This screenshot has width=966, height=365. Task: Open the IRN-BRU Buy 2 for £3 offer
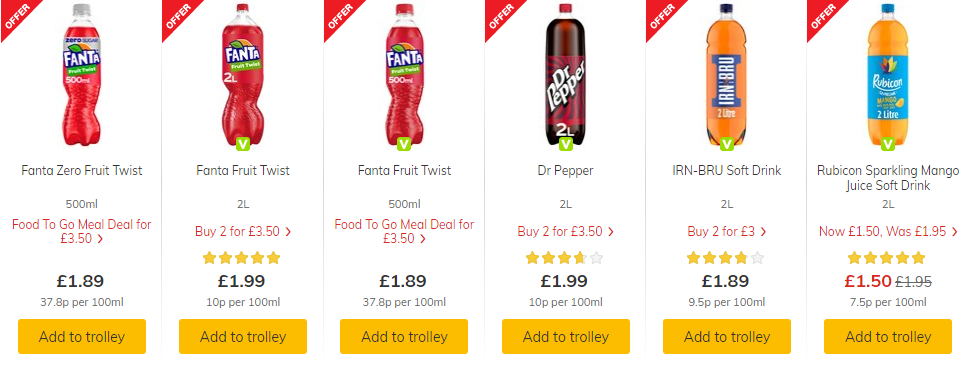(727, 232)
